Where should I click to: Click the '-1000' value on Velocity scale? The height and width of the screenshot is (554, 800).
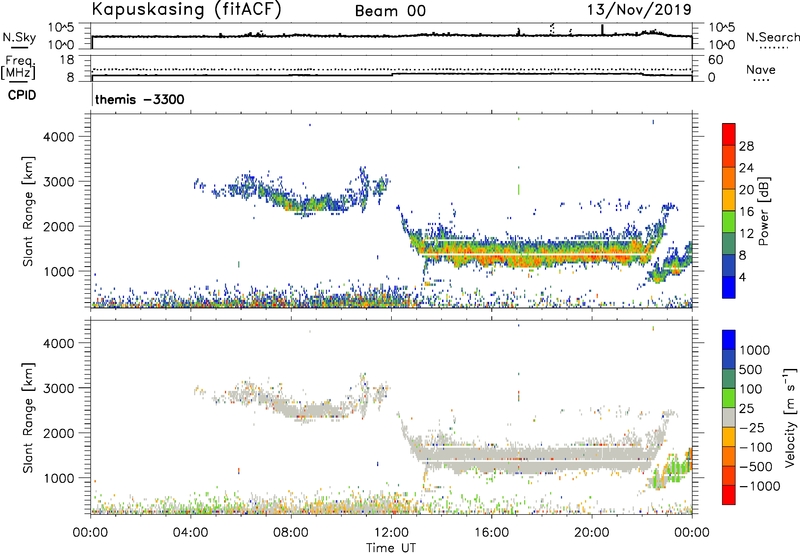click(759, 486)
